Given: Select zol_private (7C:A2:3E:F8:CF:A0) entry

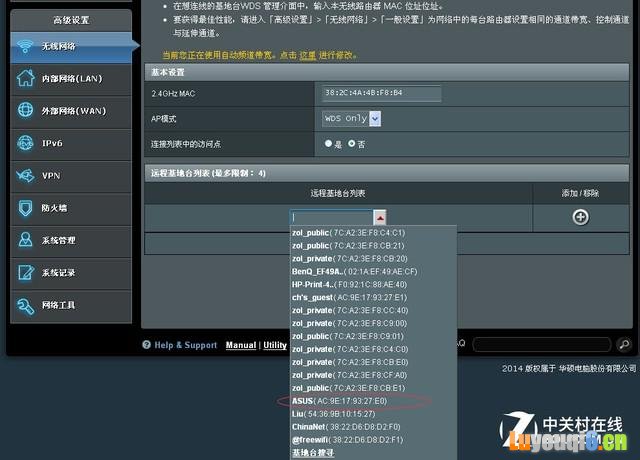Looking at the screenshot, I should click(x=349, y=375).
